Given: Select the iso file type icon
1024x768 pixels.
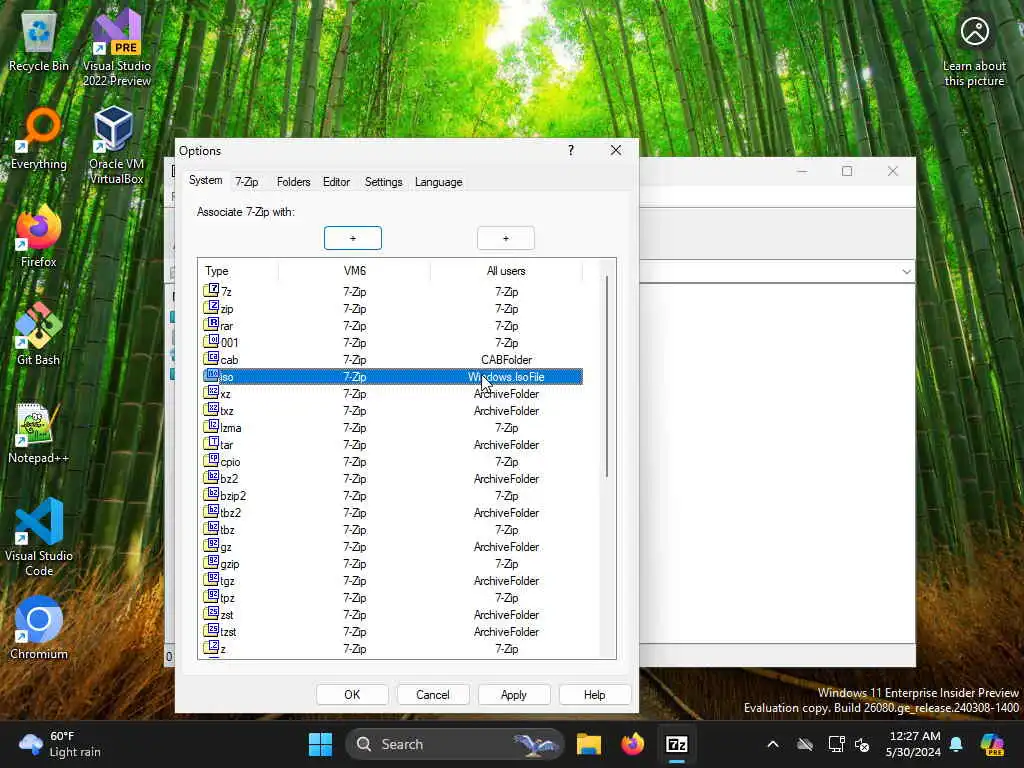Looking at the screenshot, I should 212,376.
